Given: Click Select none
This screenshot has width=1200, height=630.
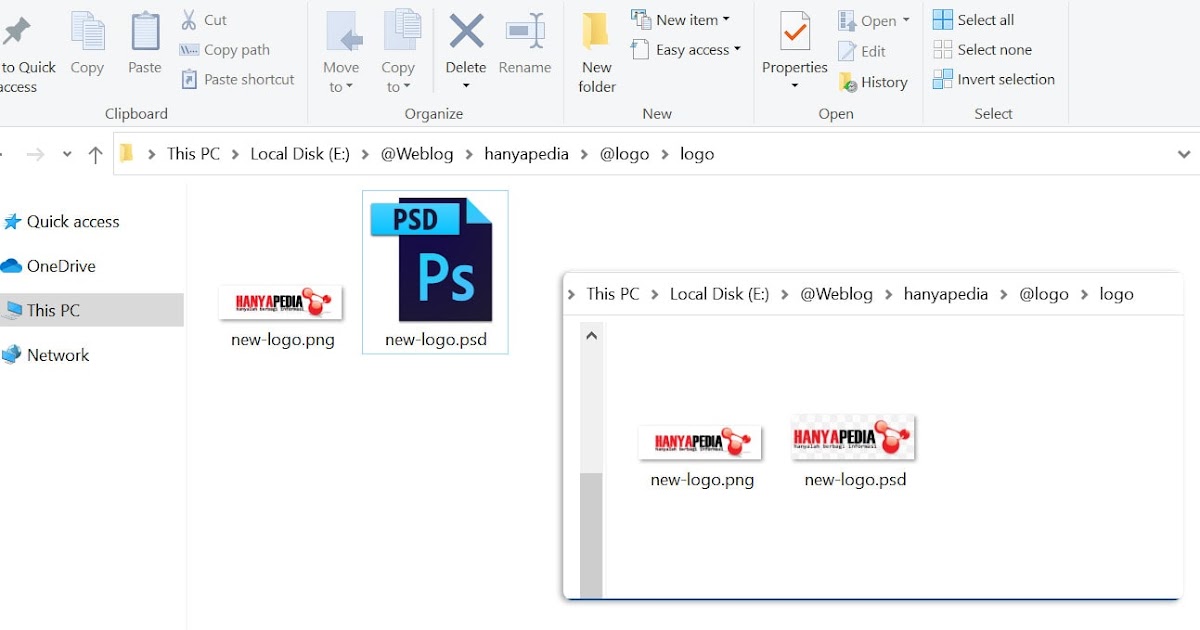Looking at the screenshot, I should (982, 49).
